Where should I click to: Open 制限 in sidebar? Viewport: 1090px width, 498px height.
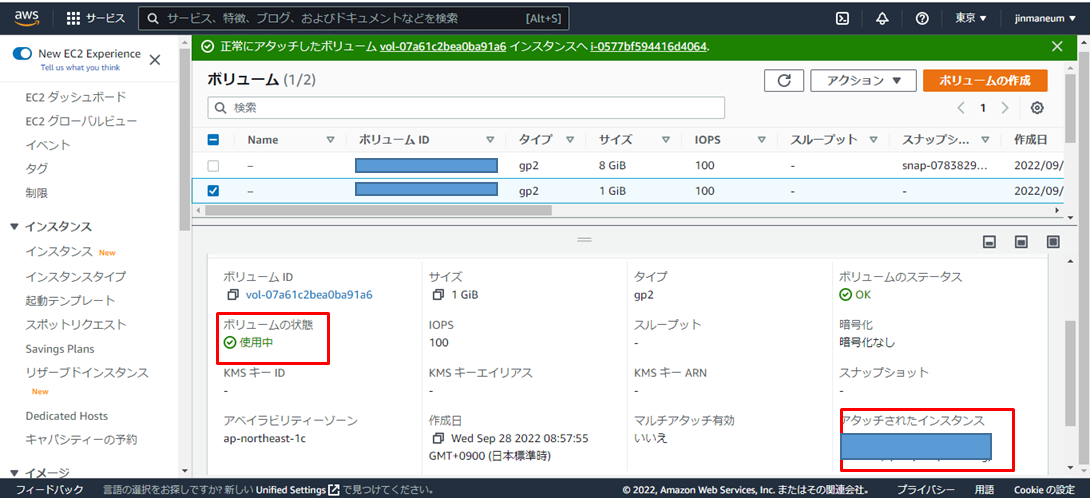(x=37, y=193)
